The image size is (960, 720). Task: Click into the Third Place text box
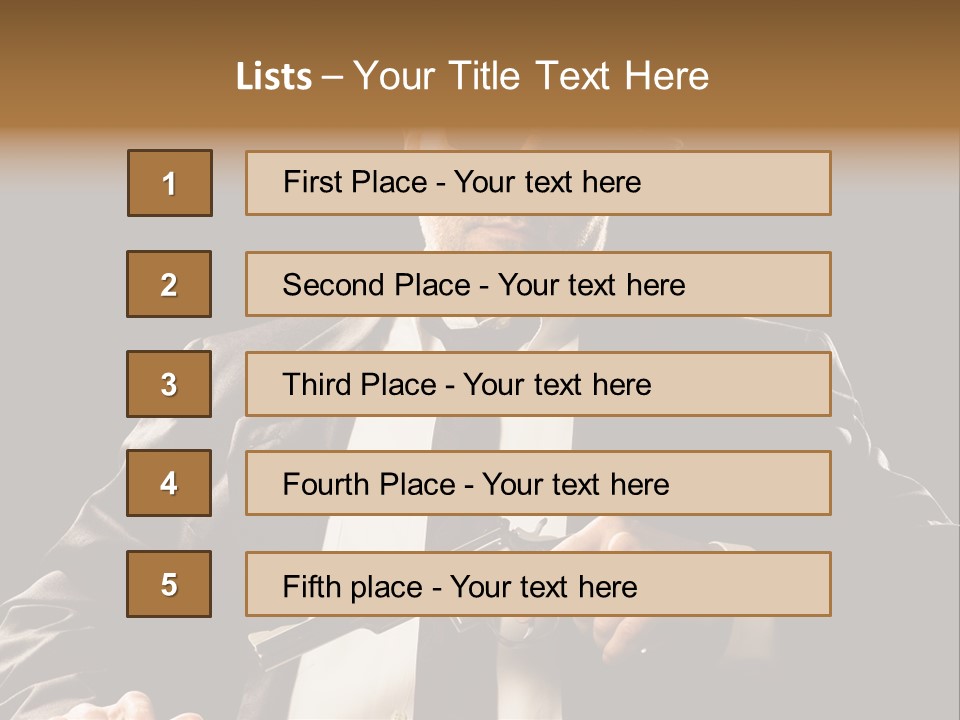(538, 384)
